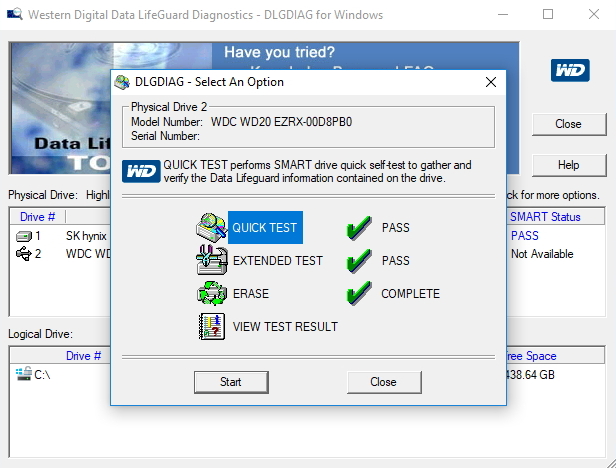Screen dimensions: 616x468
Task: Click the WD logo in the main window
Action: click(570, 70)
